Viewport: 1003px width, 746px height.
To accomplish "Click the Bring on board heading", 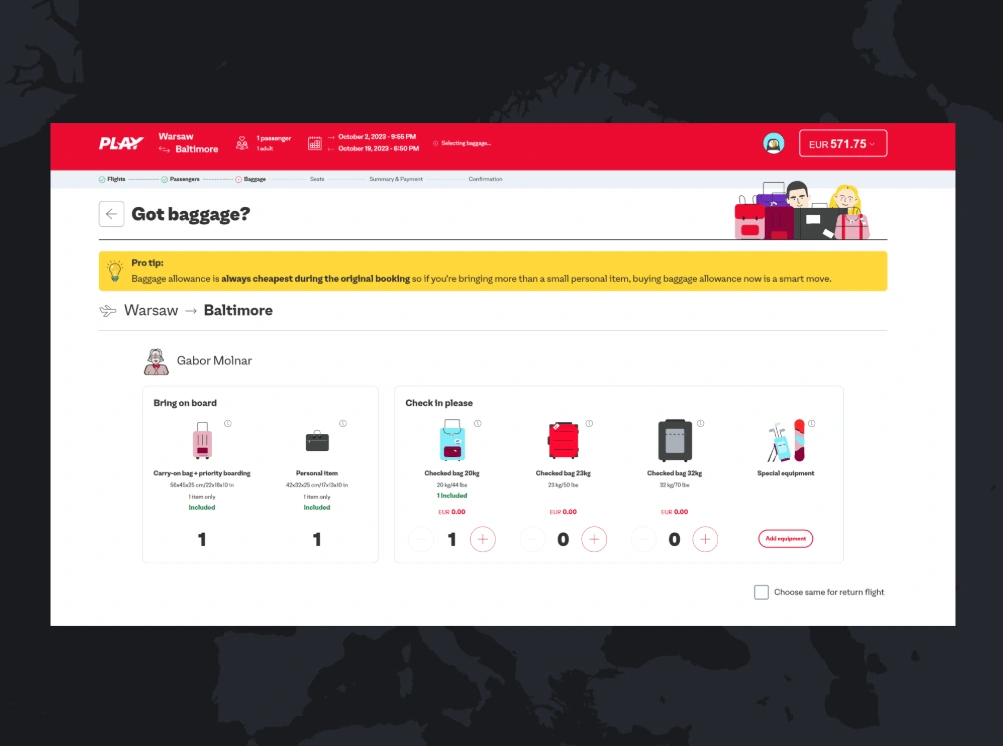I will 185,403.
